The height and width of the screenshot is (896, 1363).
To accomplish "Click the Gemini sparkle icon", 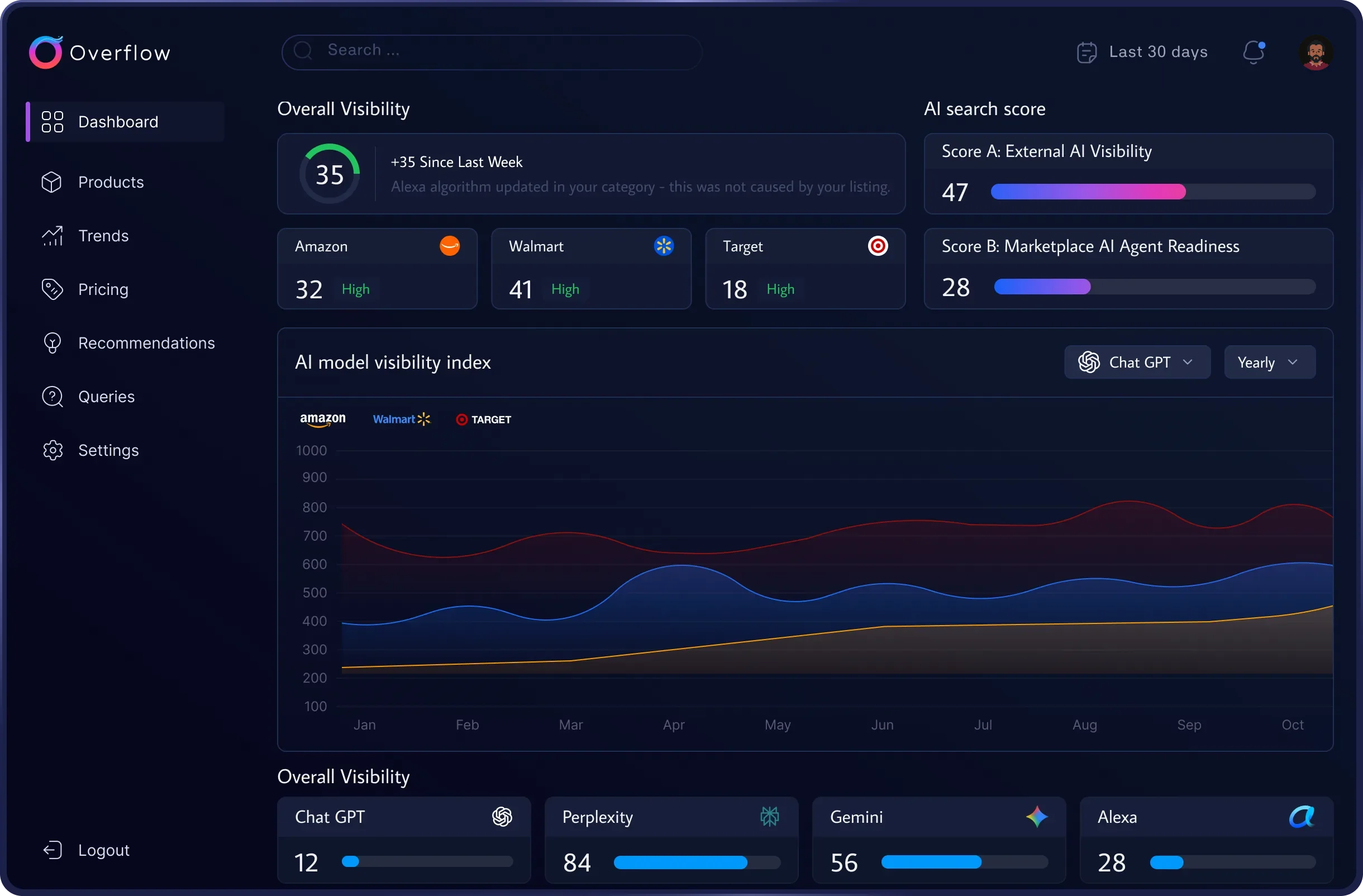I will [1037, 817].
